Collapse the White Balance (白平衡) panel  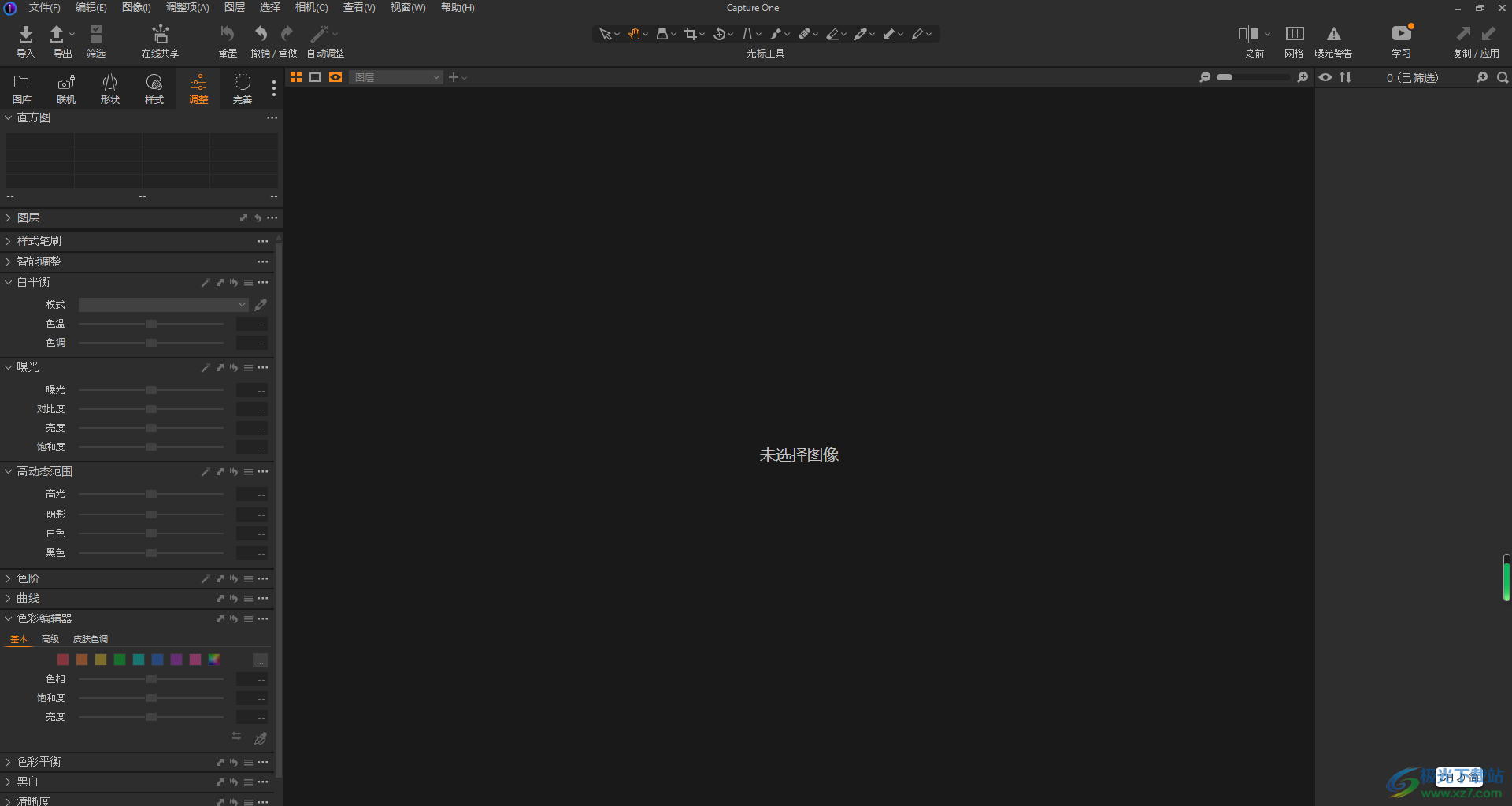[8, 282]
